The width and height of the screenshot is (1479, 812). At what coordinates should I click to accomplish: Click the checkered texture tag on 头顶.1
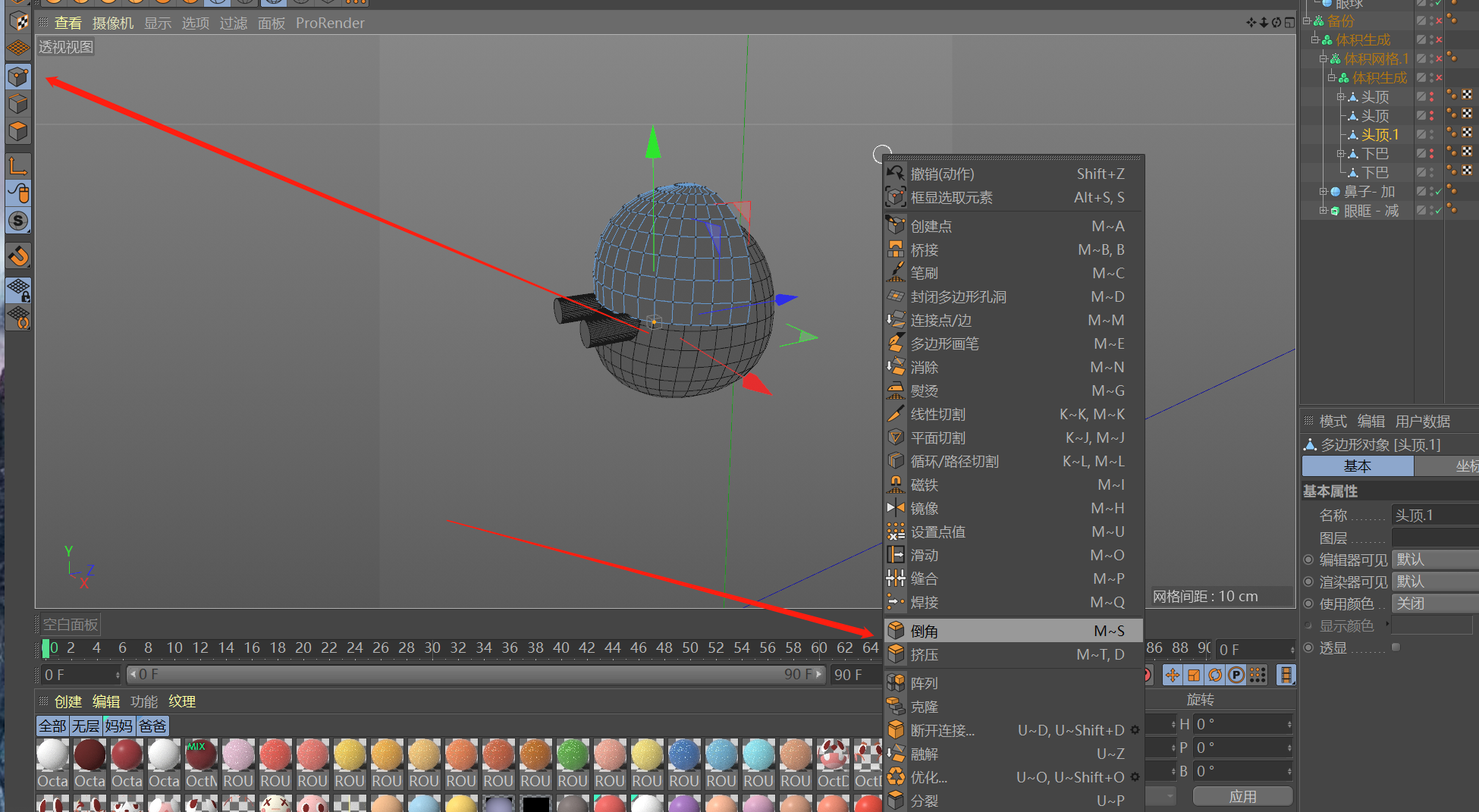click(x=1467, y=133)
